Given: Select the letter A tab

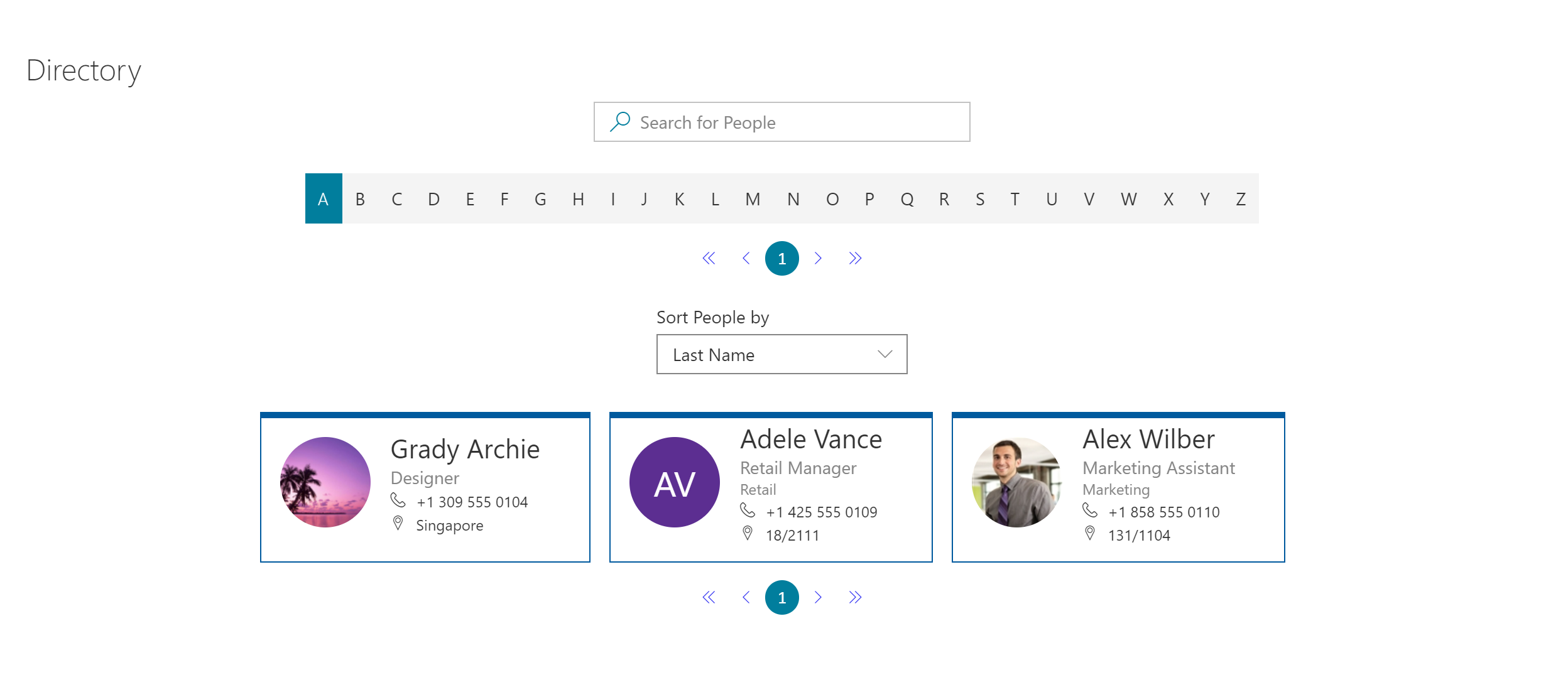Looking at the screenshot, I should pyautogui.click(x=324, y=198).
